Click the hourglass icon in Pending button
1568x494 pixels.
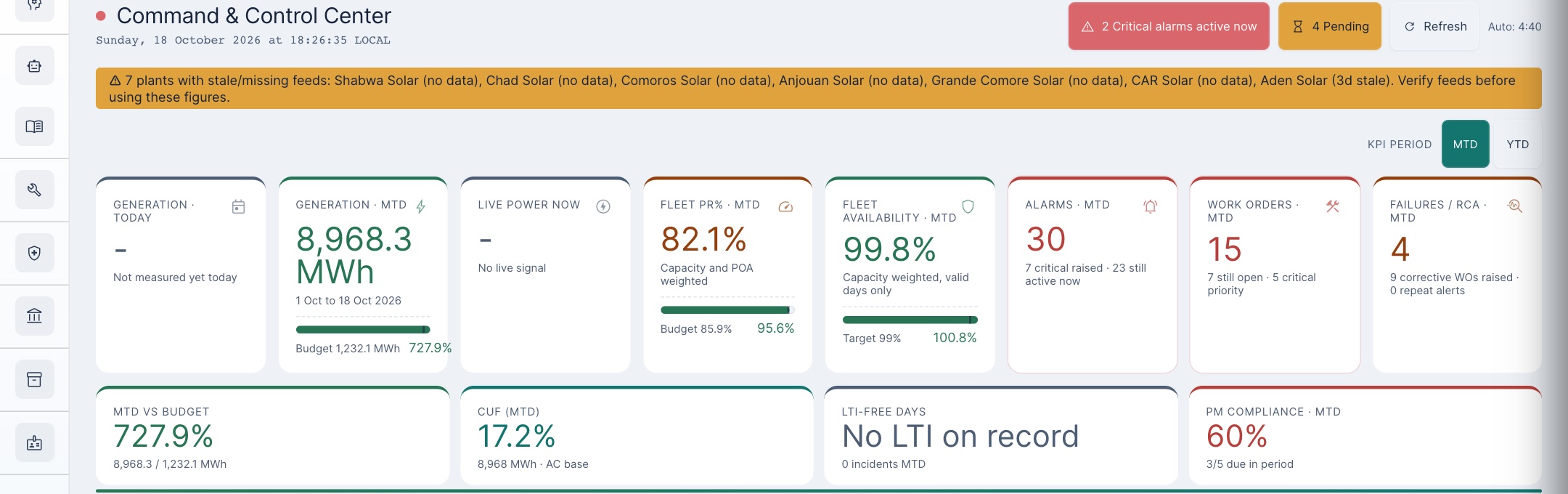pyautogui.click(x=1298, y=27)
